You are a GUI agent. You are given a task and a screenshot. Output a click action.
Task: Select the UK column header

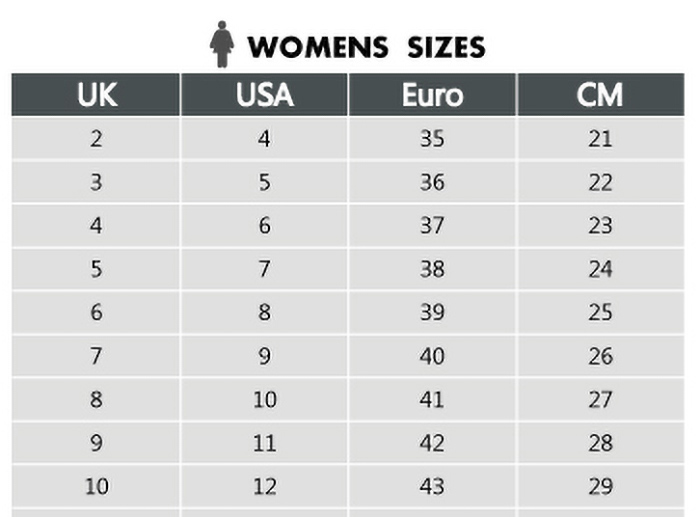96,95
